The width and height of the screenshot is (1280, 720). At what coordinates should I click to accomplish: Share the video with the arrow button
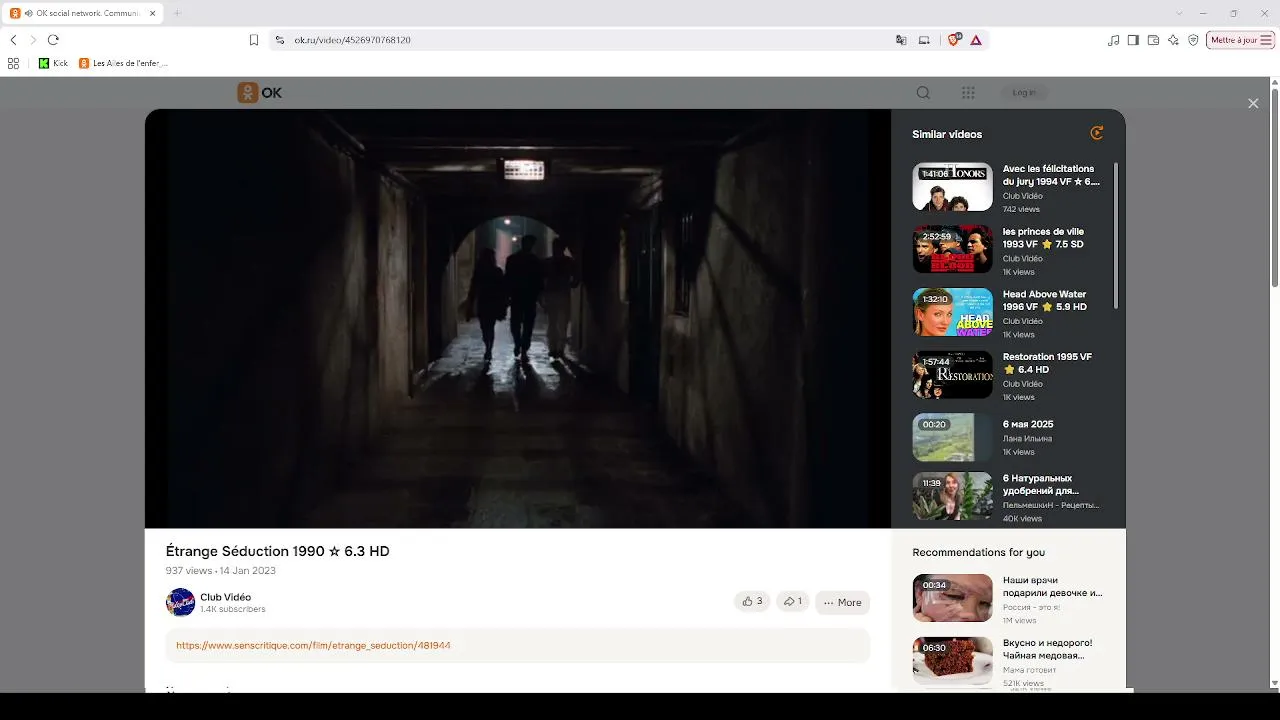click(792, 602)
